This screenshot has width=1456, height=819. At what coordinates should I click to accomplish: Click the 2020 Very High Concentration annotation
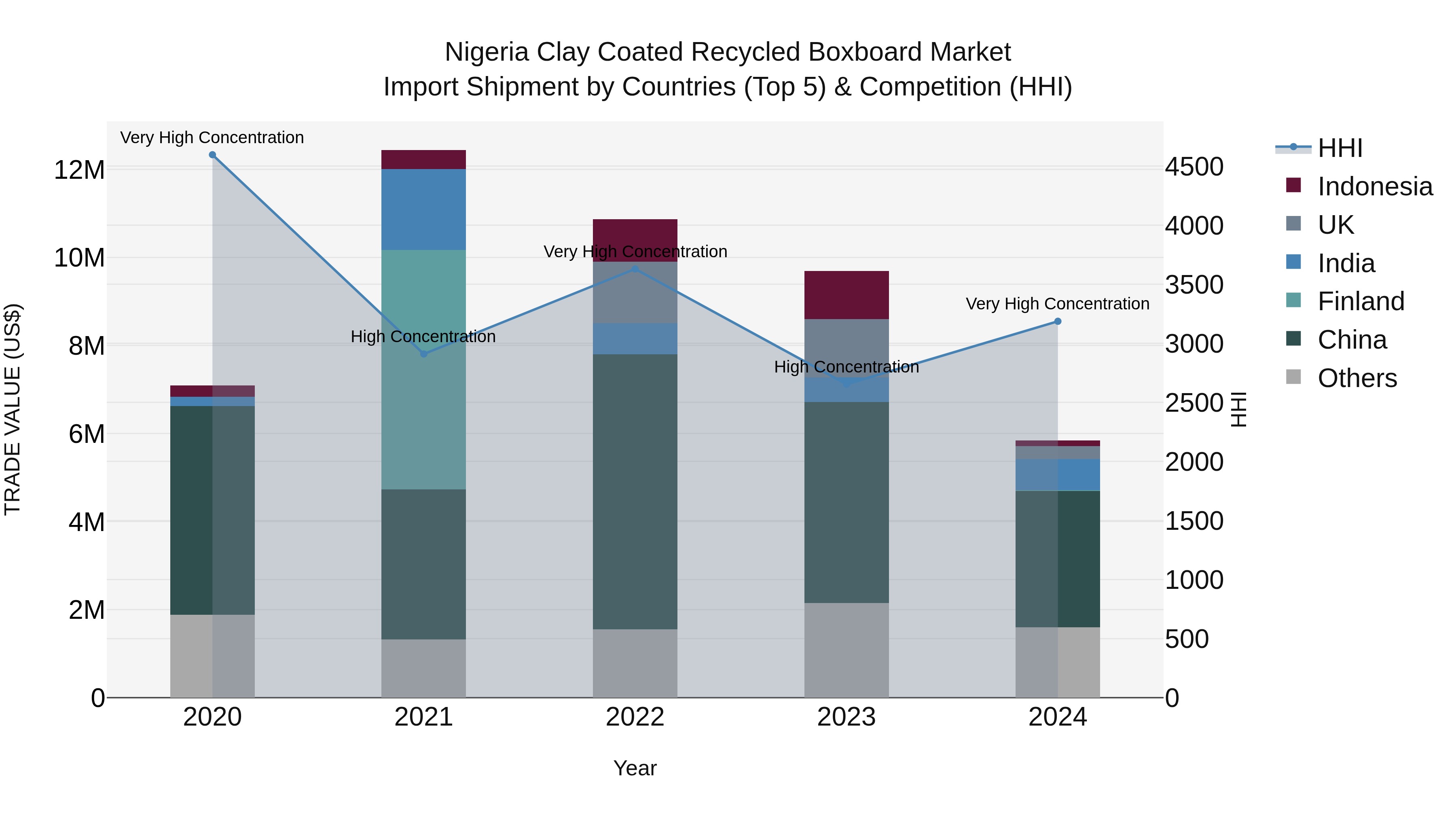click(212, 138)
